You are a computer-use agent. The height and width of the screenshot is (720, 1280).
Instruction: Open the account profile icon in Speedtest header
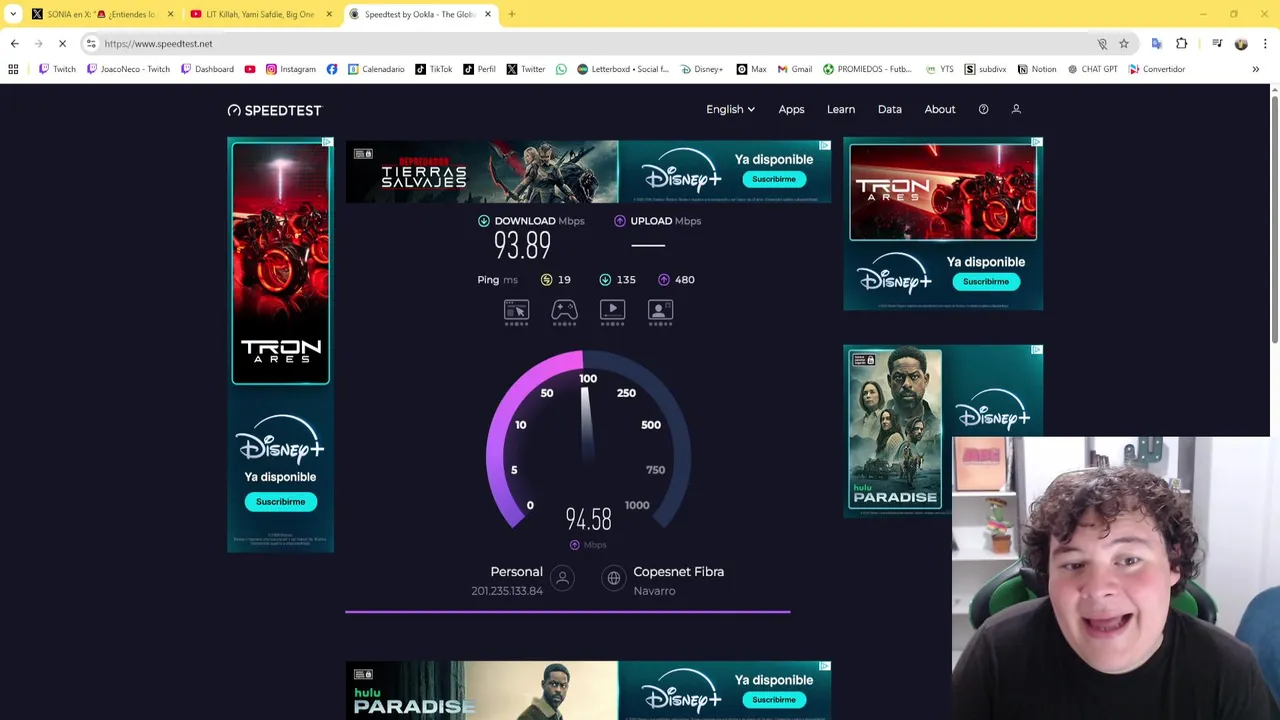pos(1016,109)
